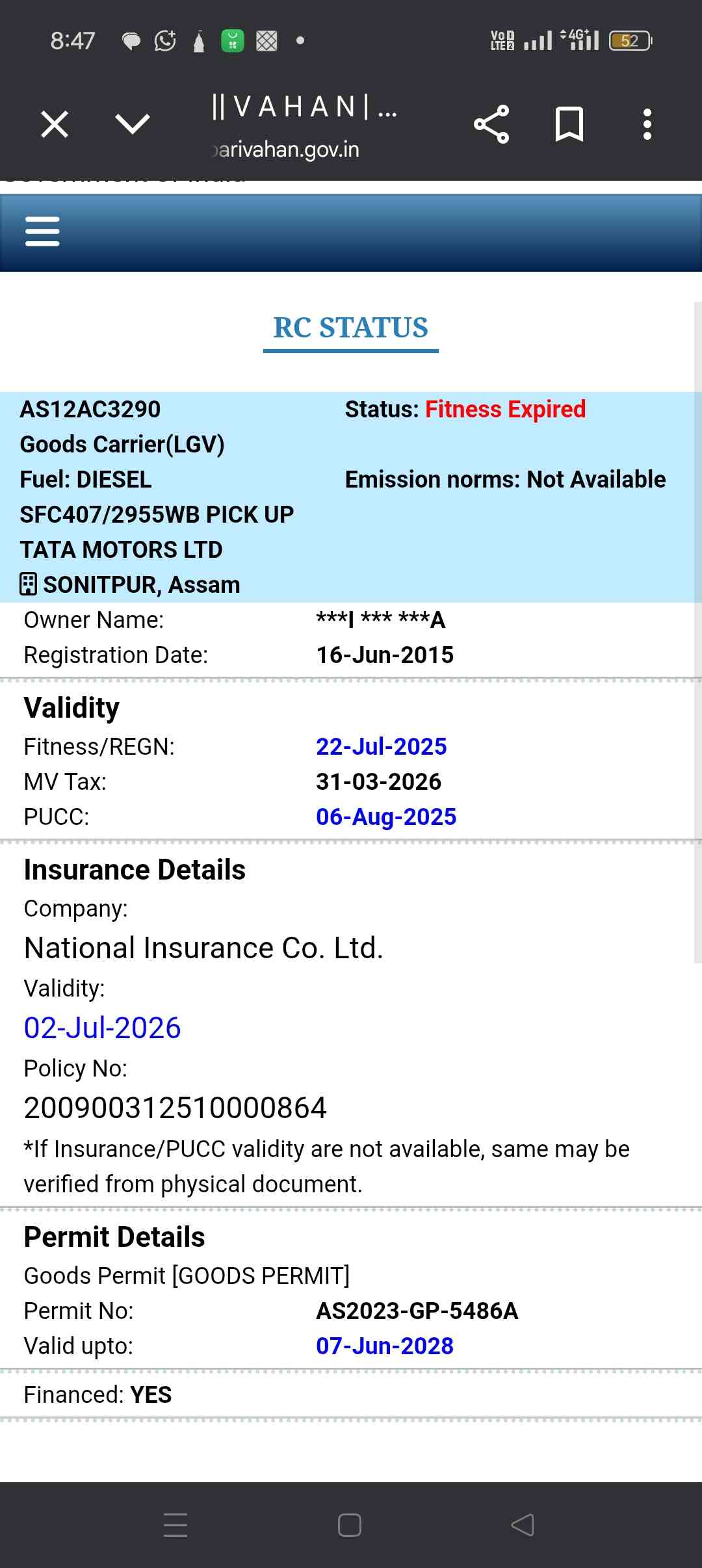Tap the share icon
The width and height of the screenshot is (702, 1568).
coord(491,124)
